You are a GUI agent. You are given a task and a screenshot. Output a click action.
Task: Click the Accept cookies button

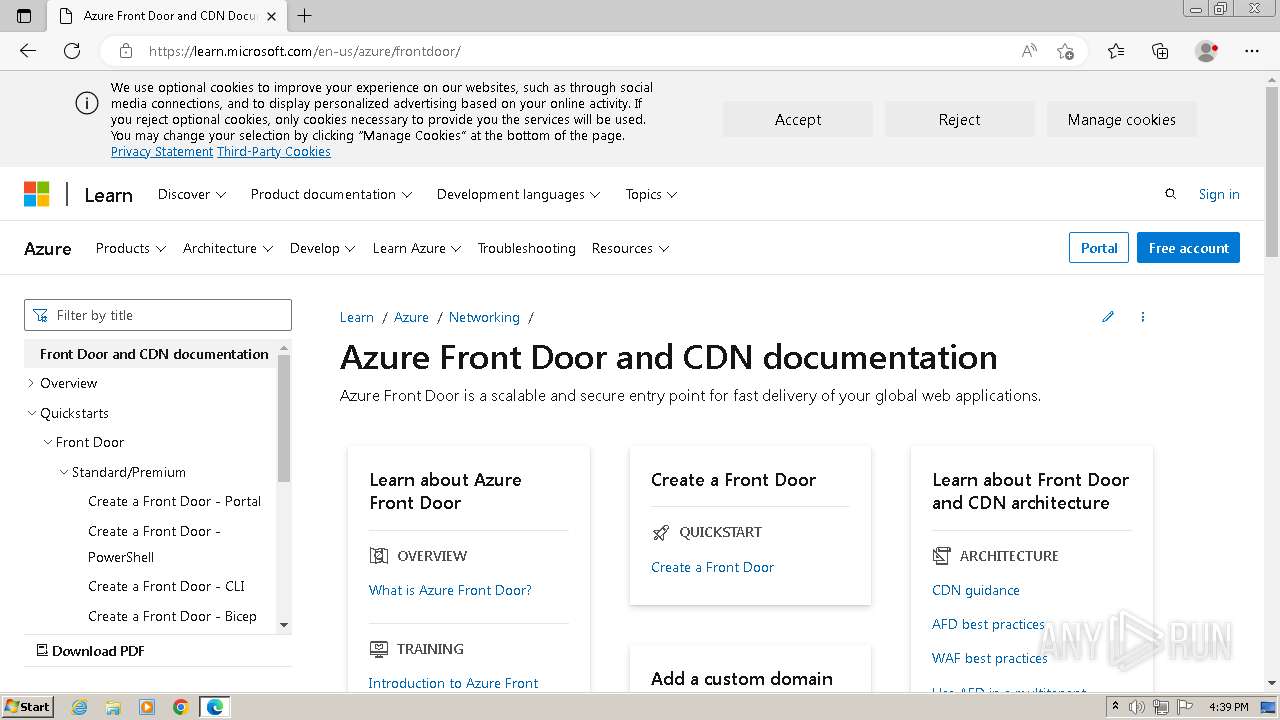(x=797, y=119)
